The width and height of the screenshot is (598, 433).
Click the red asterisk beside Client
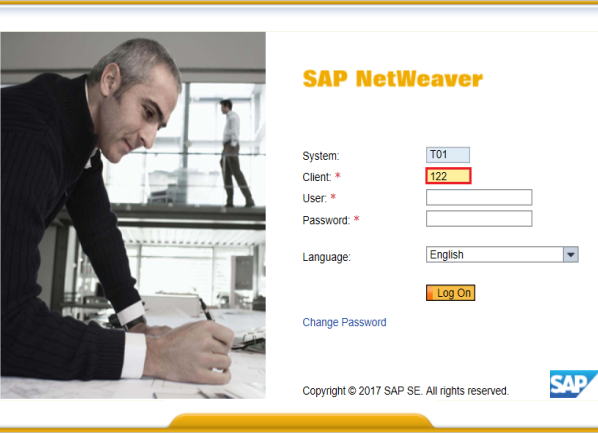(x=338, y=176)
